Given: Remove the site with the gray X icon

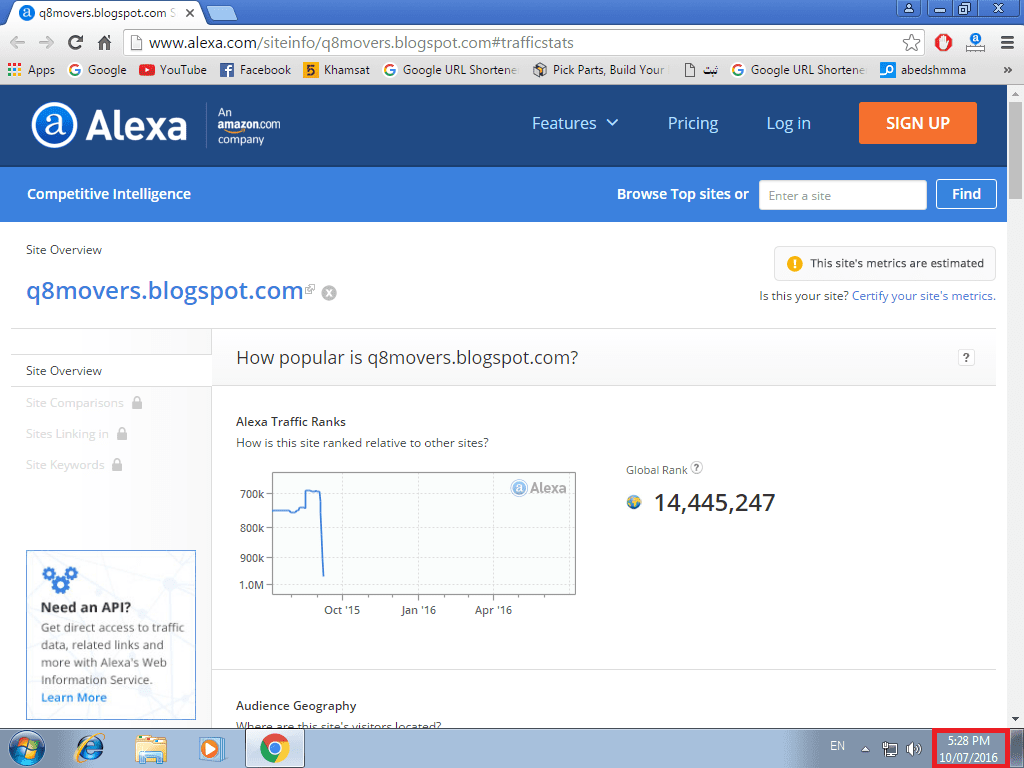Looking at the screenshot, I should click(329, 293).
